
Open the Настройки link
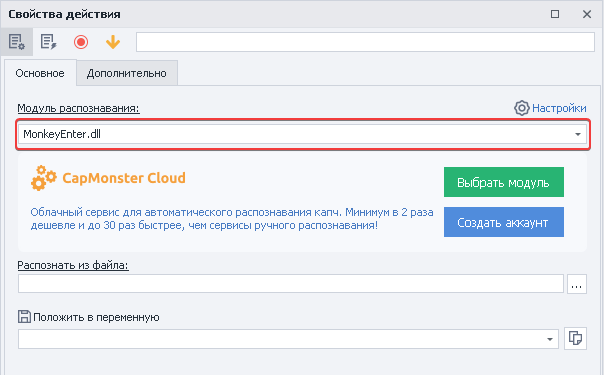pos(559,108)
